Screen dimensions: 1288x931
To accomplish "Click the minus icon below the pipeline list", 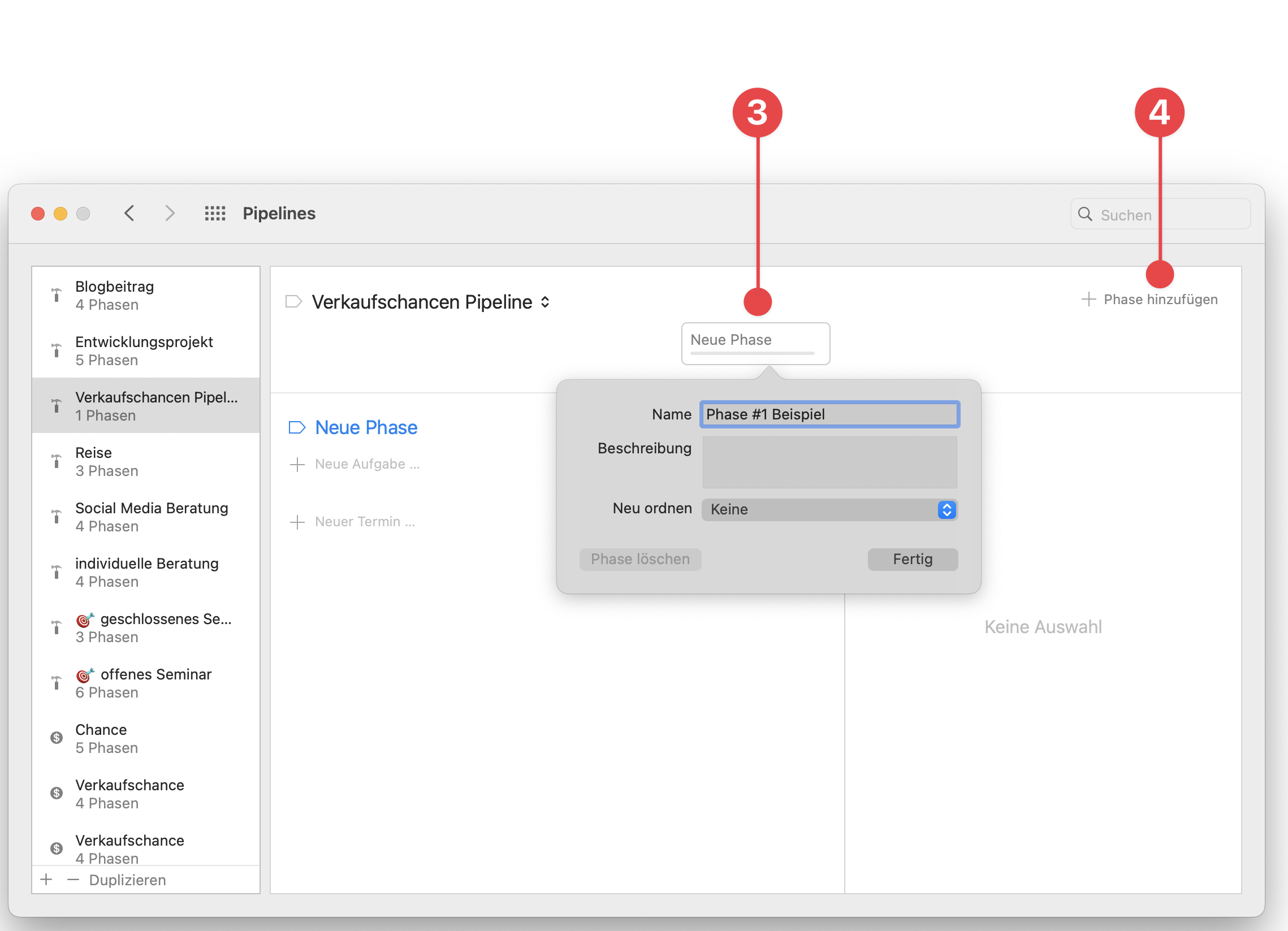I will (x=73, y=880).
